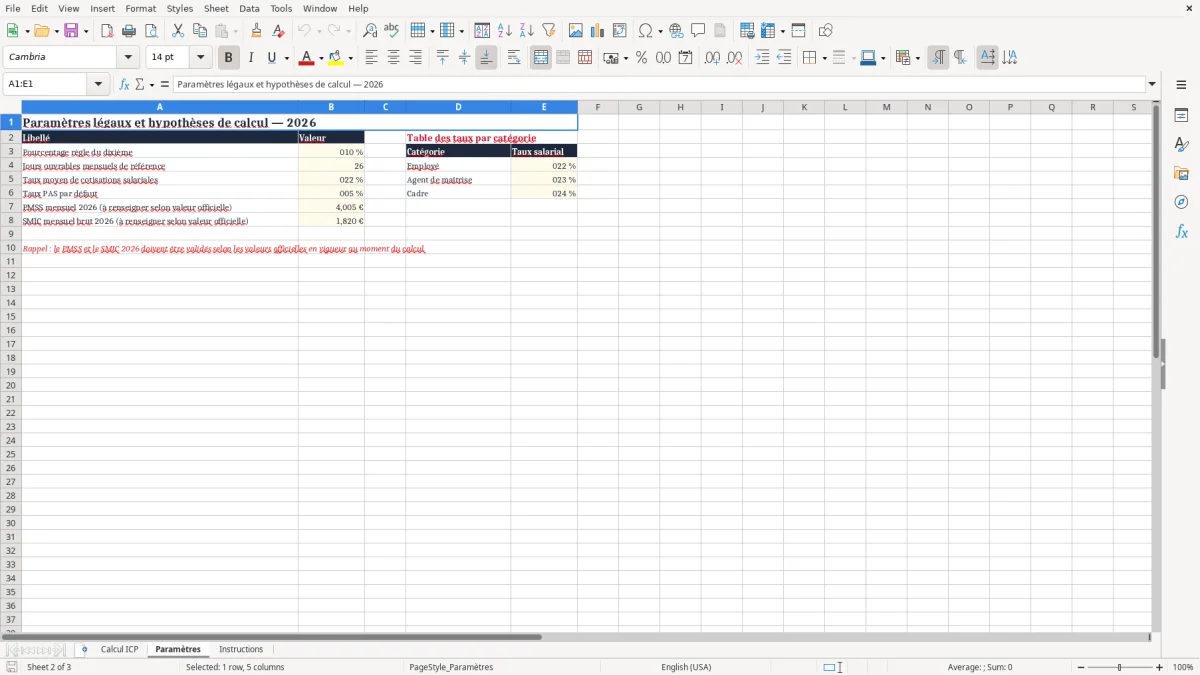Screen dimensions: 1200x675
Task: Open sidebar Gallery panel
Action: pos(1181,173)
